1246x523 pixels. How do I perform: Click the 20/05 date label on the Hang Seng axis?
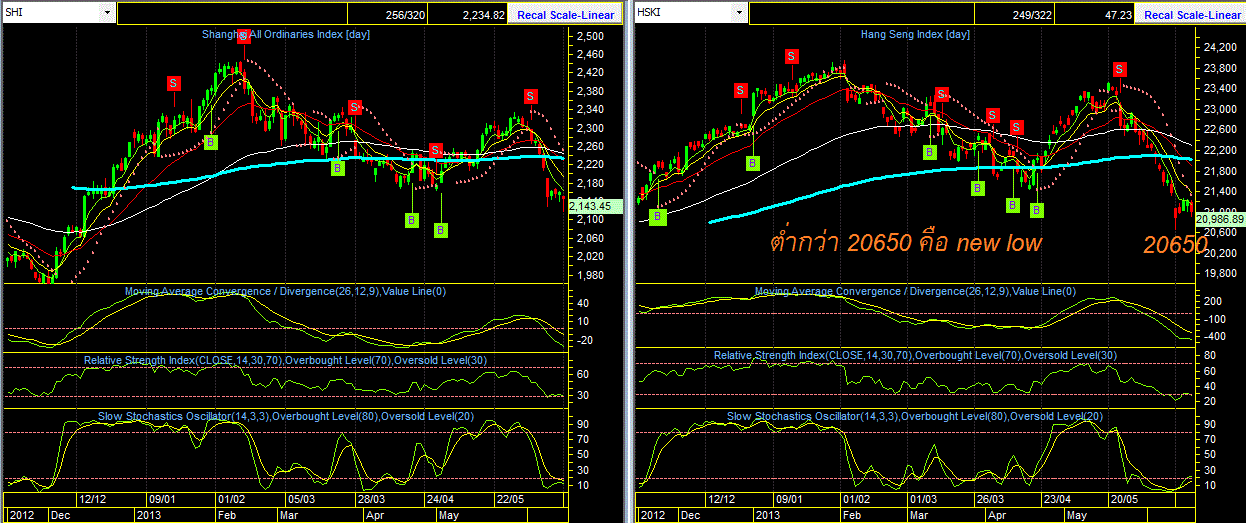tap(1125, 498)
